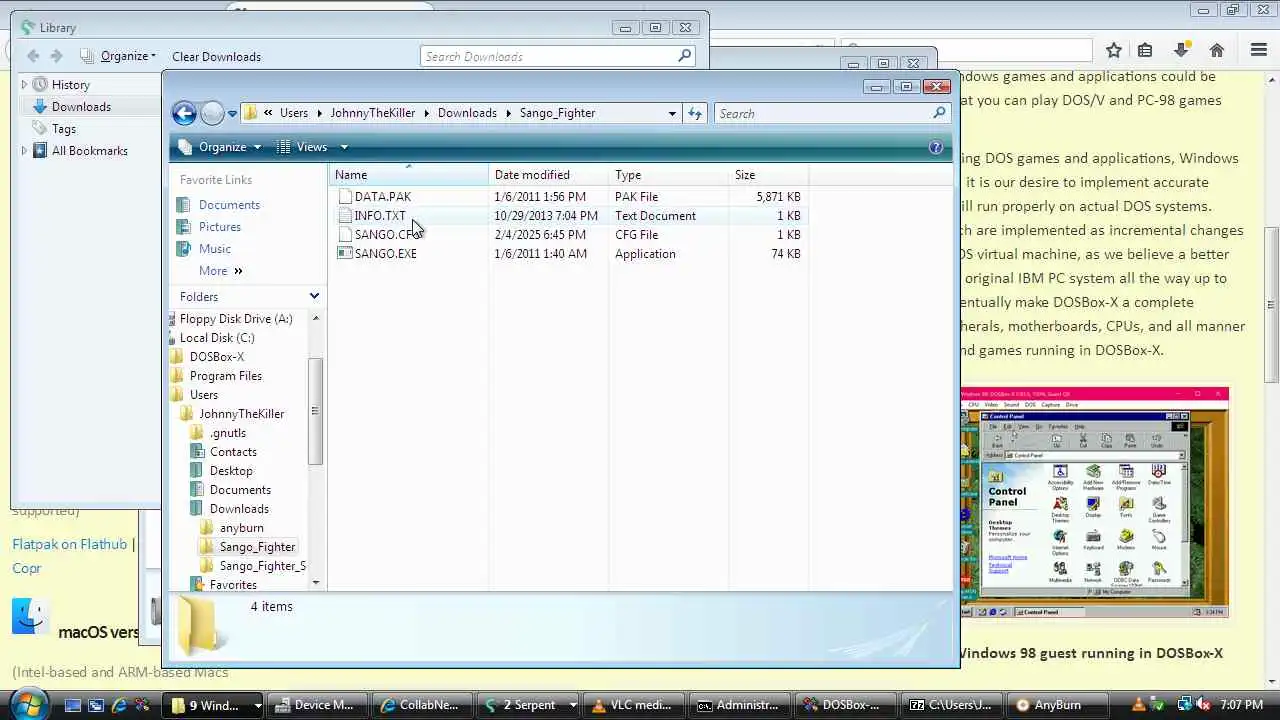Click the magnifier icon in Explorer search box
Image resolution: width=1280 pixels, height=720 pixels.
[939, 113]
